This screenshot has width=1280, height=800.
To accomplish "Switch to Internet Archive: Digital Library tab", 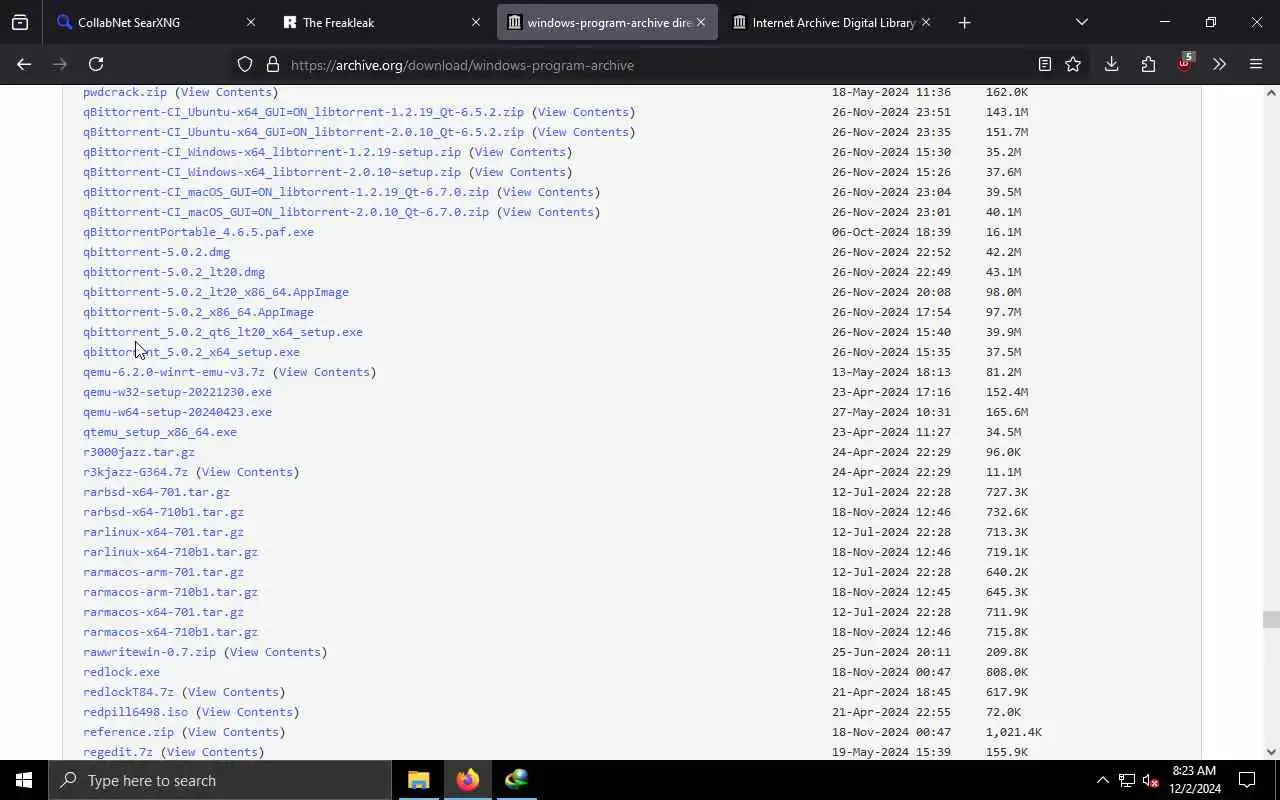I will tap(830, 22).
